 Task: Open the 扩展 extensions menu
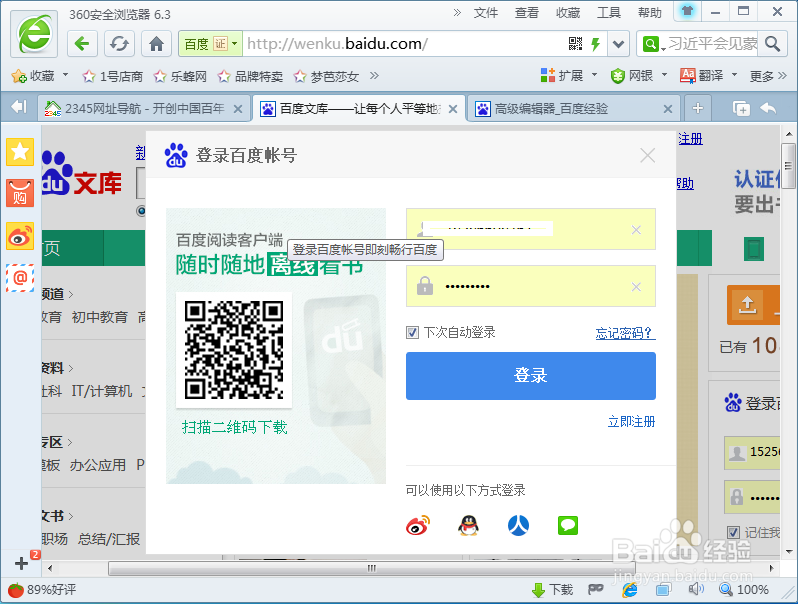tap(568, 76)
